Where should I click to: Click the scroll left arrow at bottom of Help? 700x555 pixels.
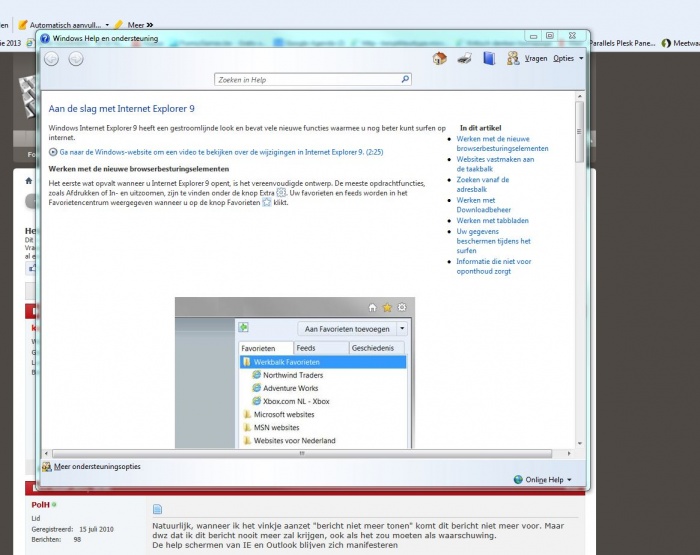[x=46, y=454]
